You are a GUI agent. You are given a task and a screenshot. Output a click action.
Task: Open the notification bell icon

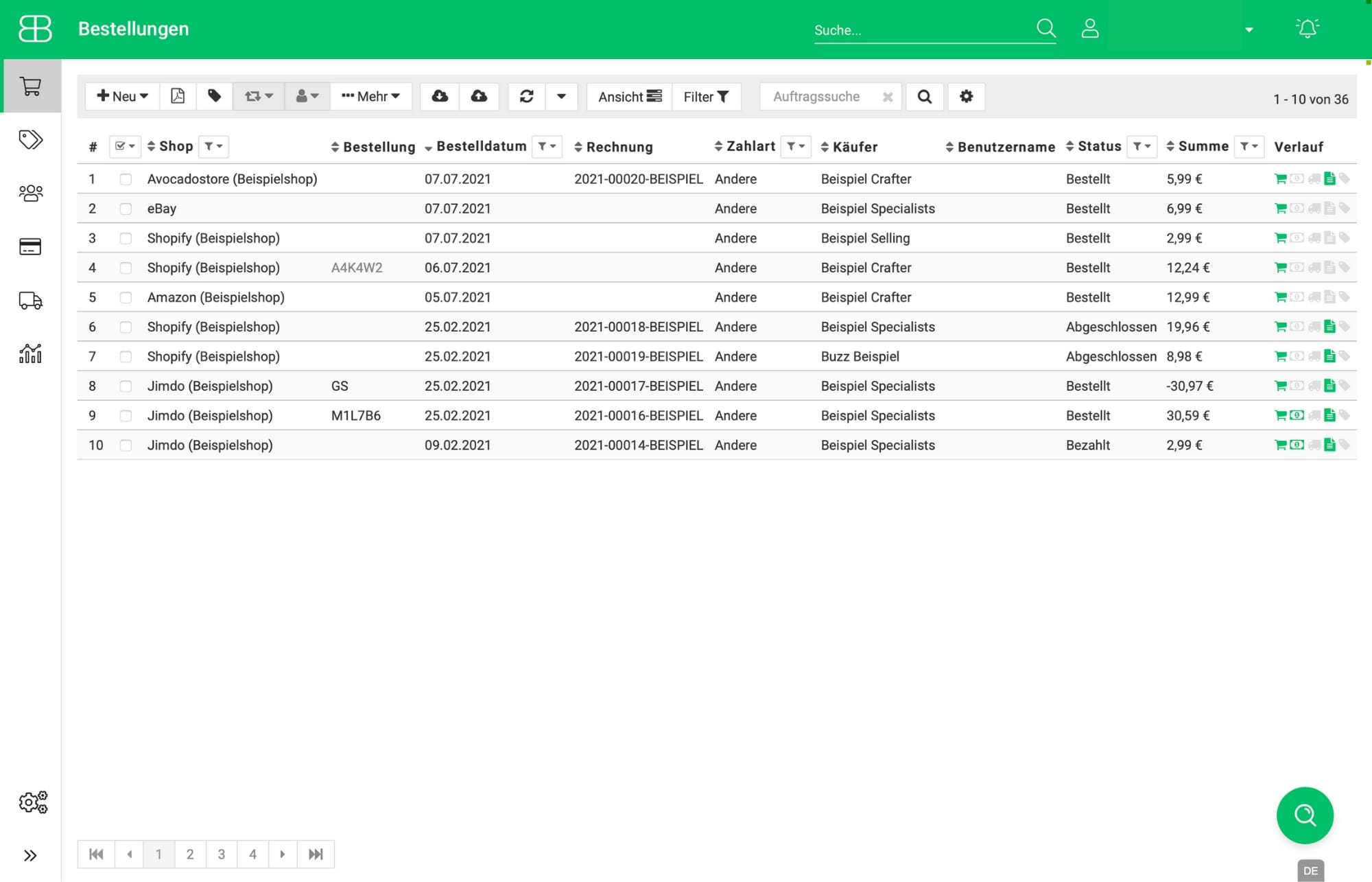pos(1307,29)
